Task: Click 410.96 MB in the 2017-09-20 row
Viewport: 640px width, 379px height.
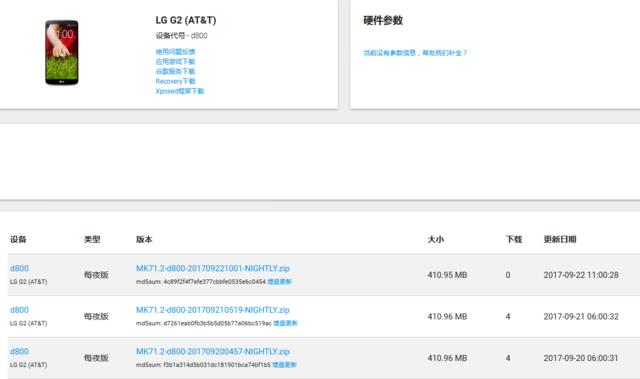Action: 447,358
